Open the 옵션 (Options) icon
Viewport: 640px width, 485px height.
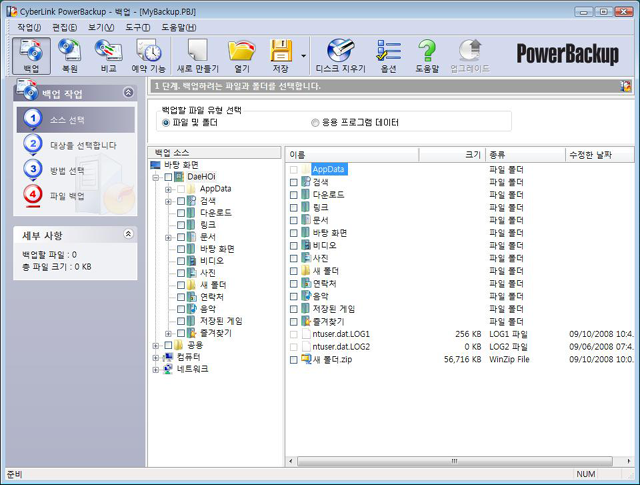coord(389,56)
